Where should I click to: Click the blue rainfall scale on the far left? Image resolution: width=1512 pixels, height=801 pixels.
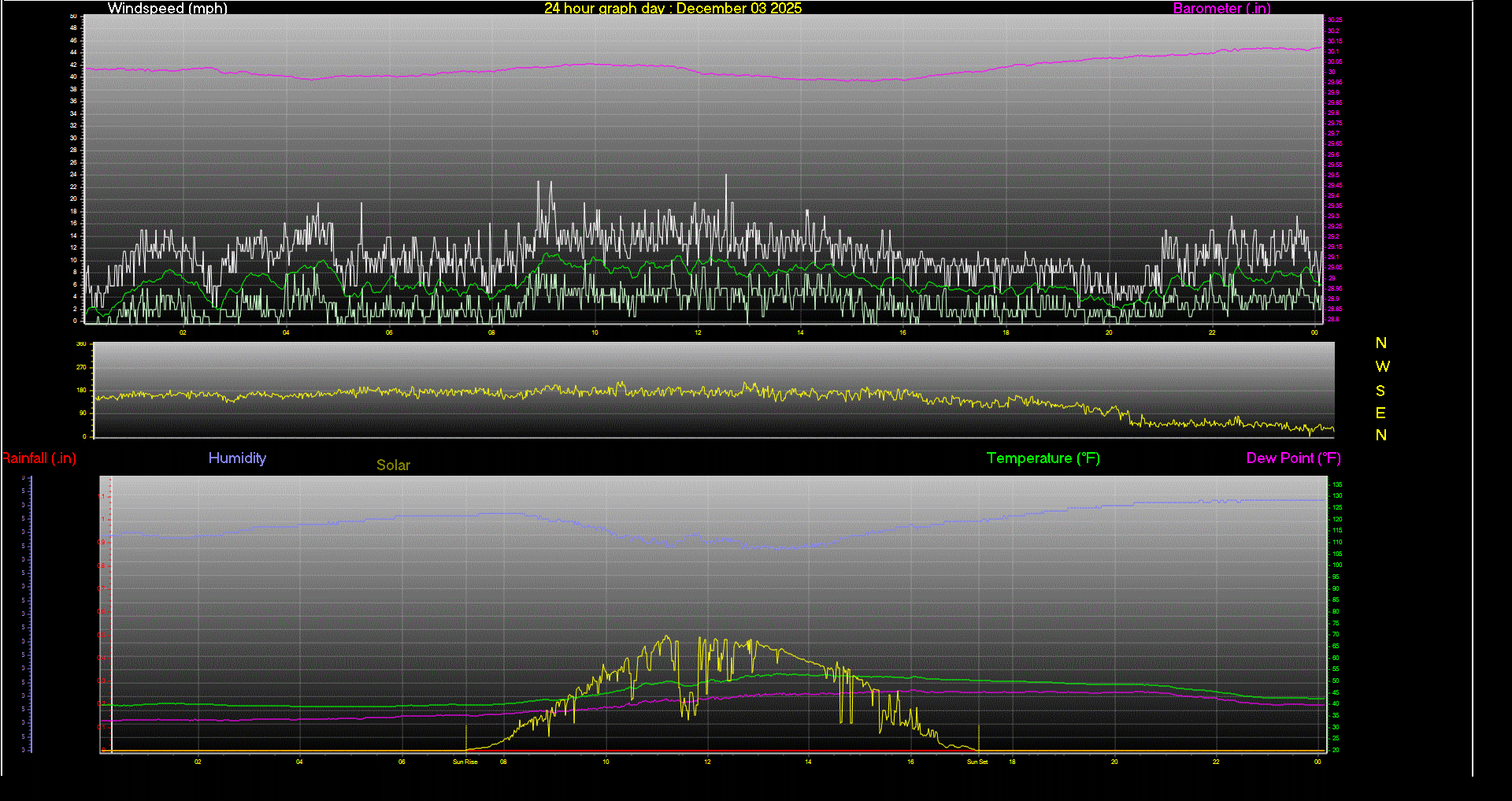point(28,614)
